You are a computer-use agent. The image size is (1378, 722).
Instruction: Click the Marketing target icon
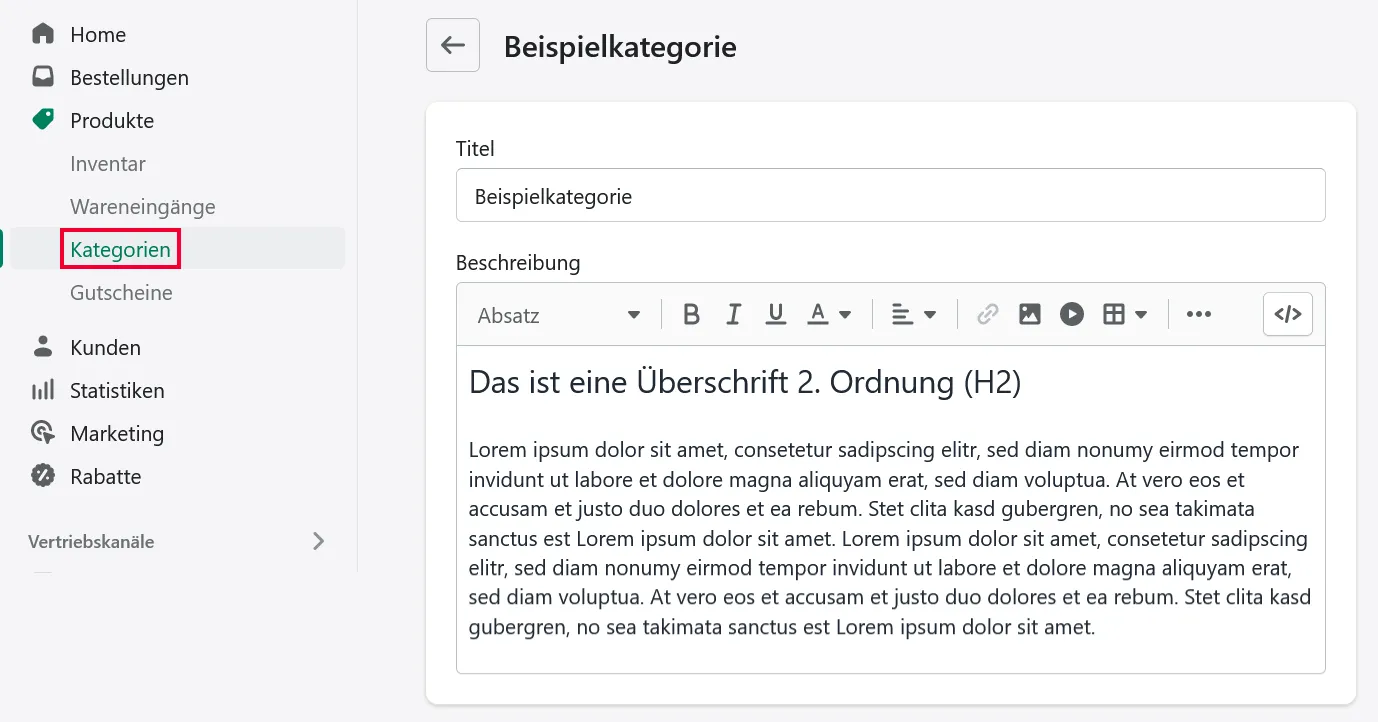pyautogui.click(x=43, y=433)
